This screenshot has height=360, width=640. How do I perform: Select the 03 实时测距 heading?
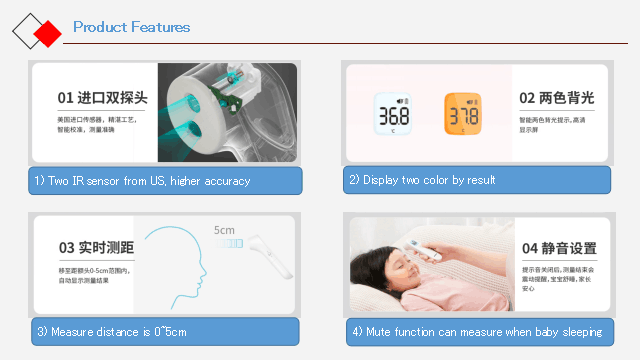tap(96, 248)
